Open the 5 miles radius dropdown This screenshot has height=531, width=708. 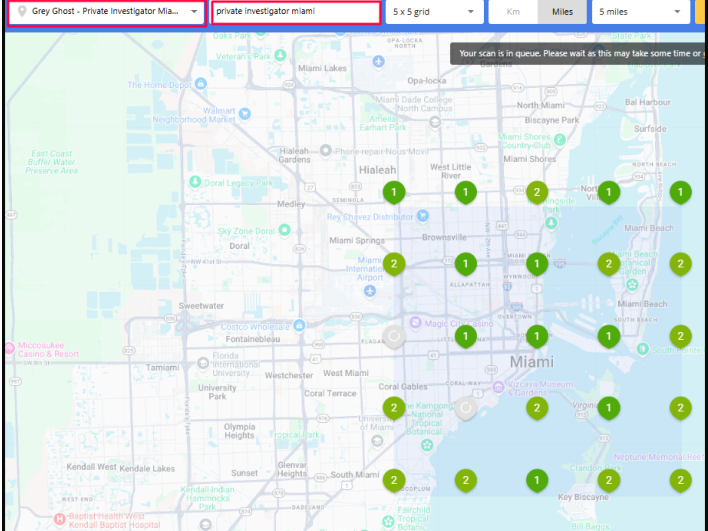tap(640, 12)
